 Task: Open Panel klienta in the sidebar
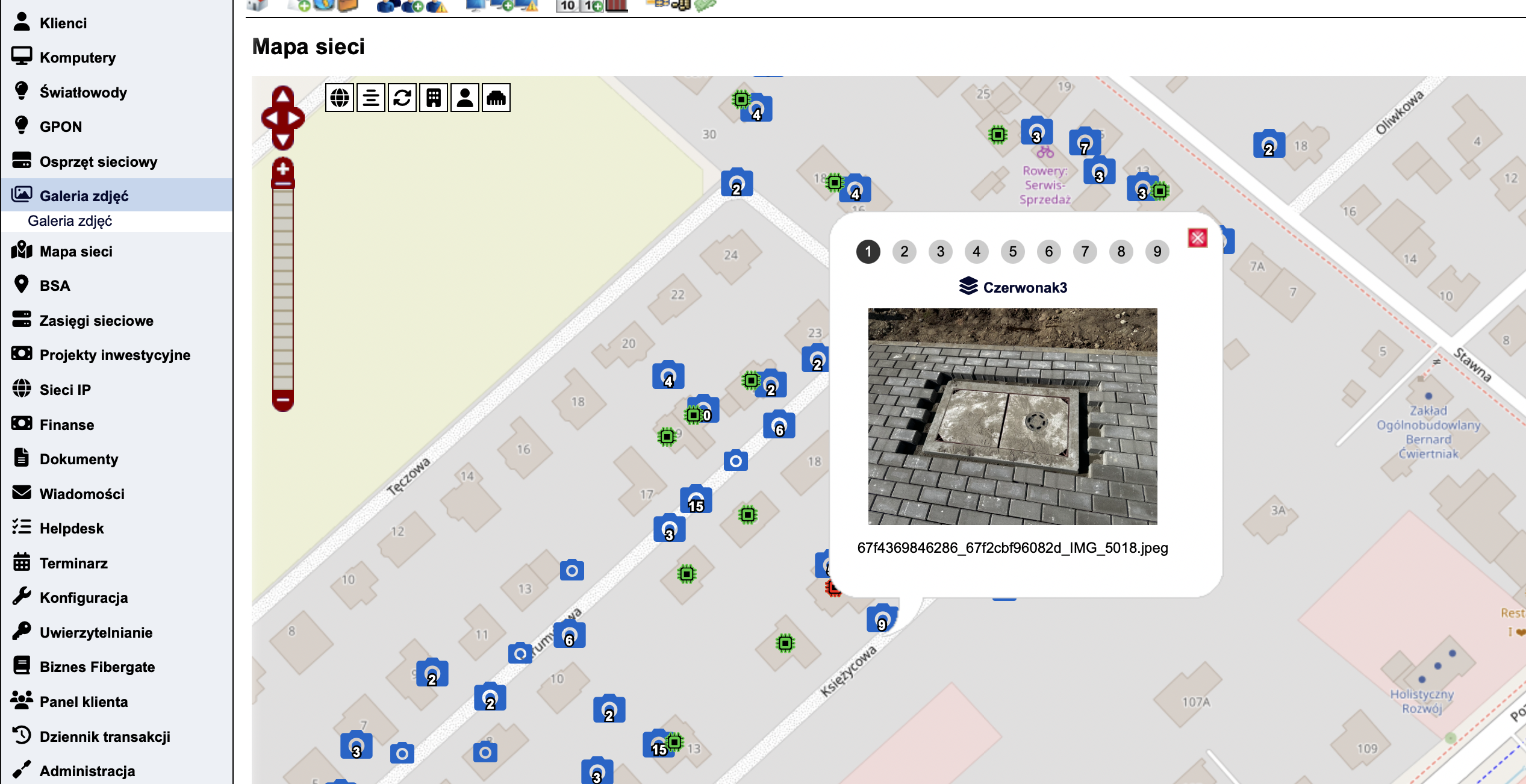point(117,702)
